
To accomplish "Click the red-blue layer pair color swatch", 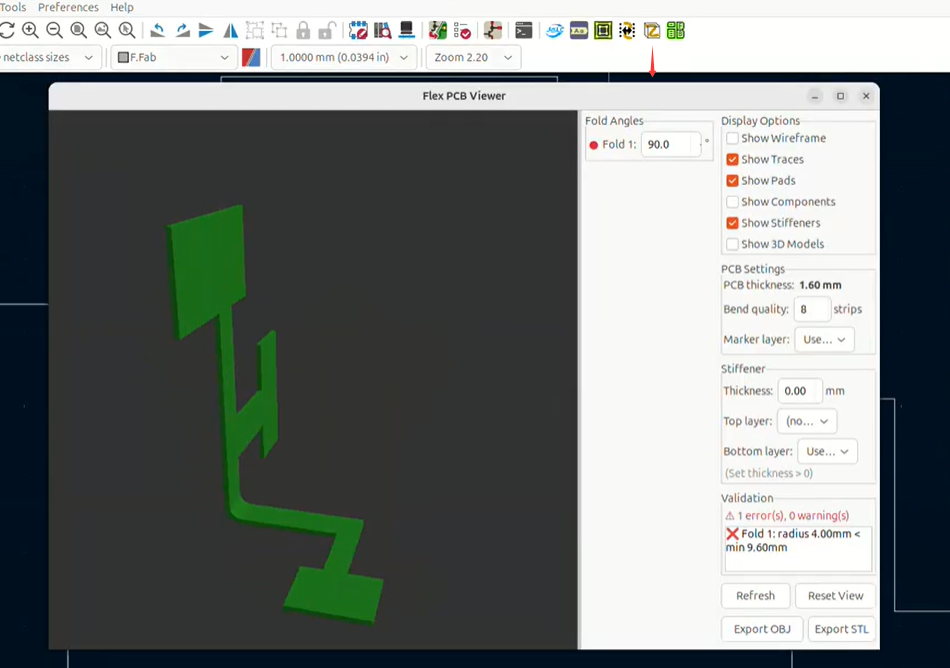I will point(251,58).
